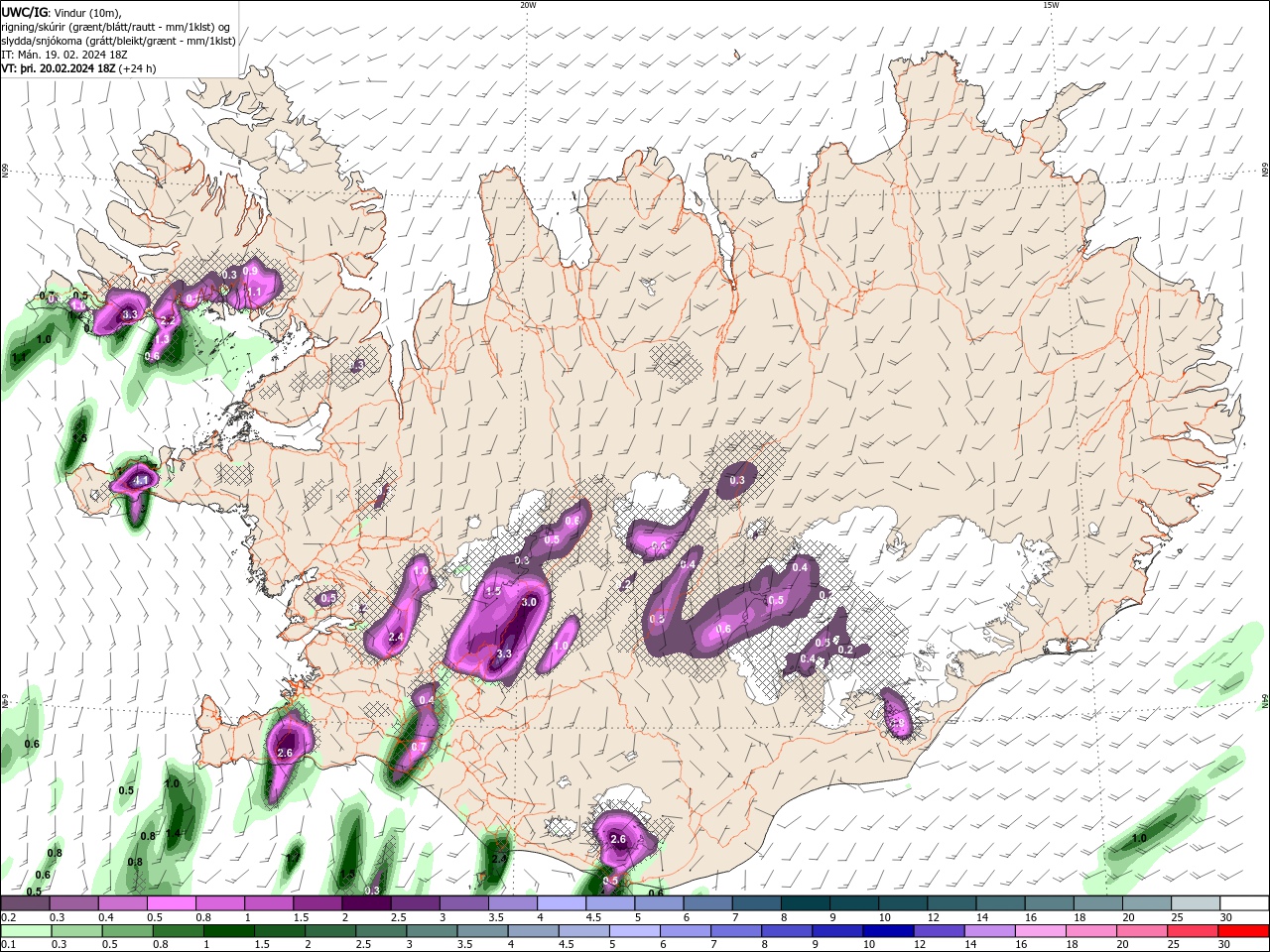Click the "0.1" label in the rain legend
The width and height of the screenshot is (1270, 952).
(9, 945)
